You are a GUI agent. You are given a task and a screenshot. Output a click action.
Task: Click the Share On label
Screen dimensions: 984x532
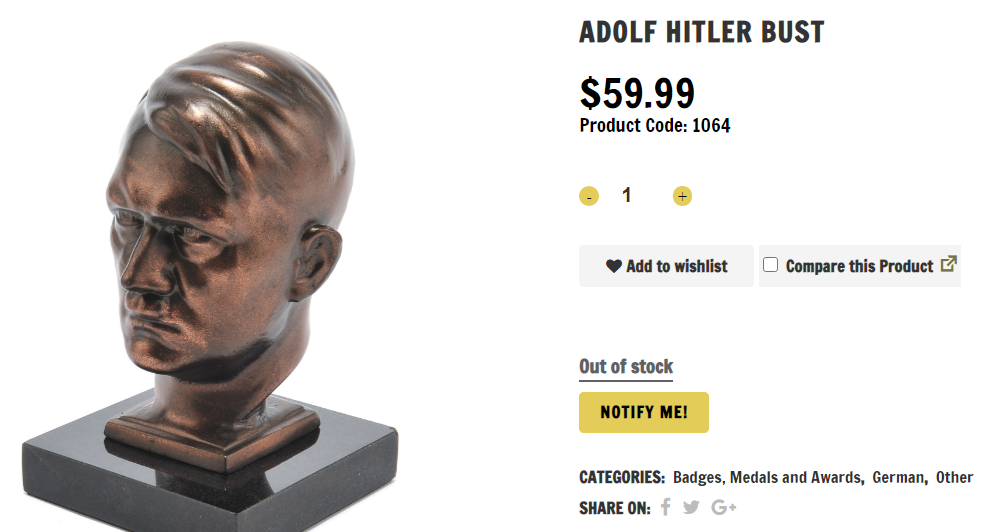pyautogui.click(x=614, y=508)
